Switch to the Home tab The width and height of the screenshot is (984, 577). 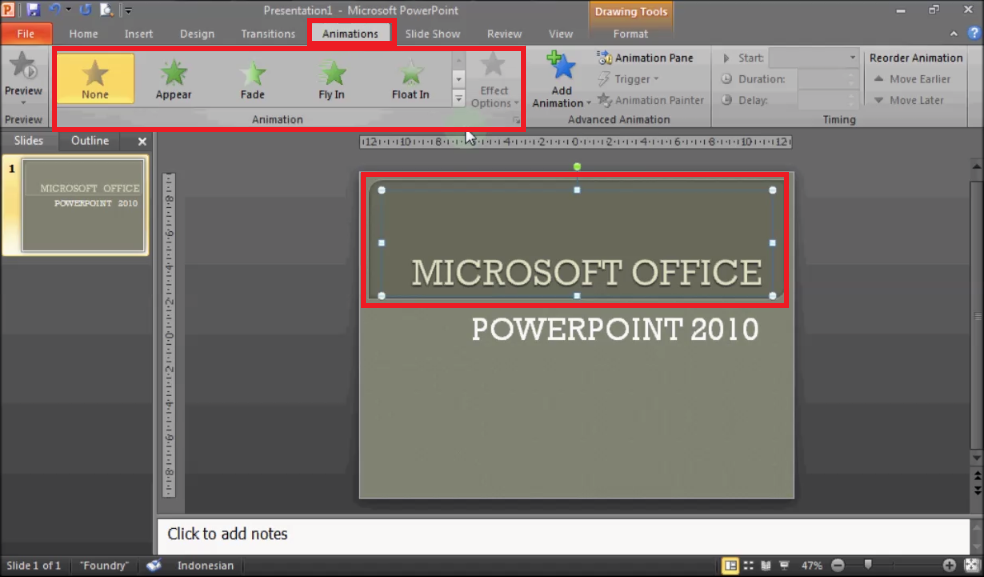pyautogui.click(x=83, y=34)
